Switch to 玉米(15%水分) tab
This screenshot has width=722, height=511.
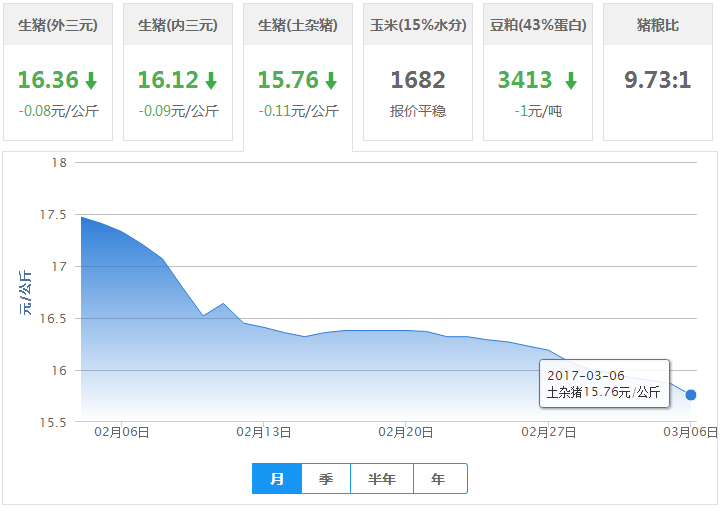(418, 25)
